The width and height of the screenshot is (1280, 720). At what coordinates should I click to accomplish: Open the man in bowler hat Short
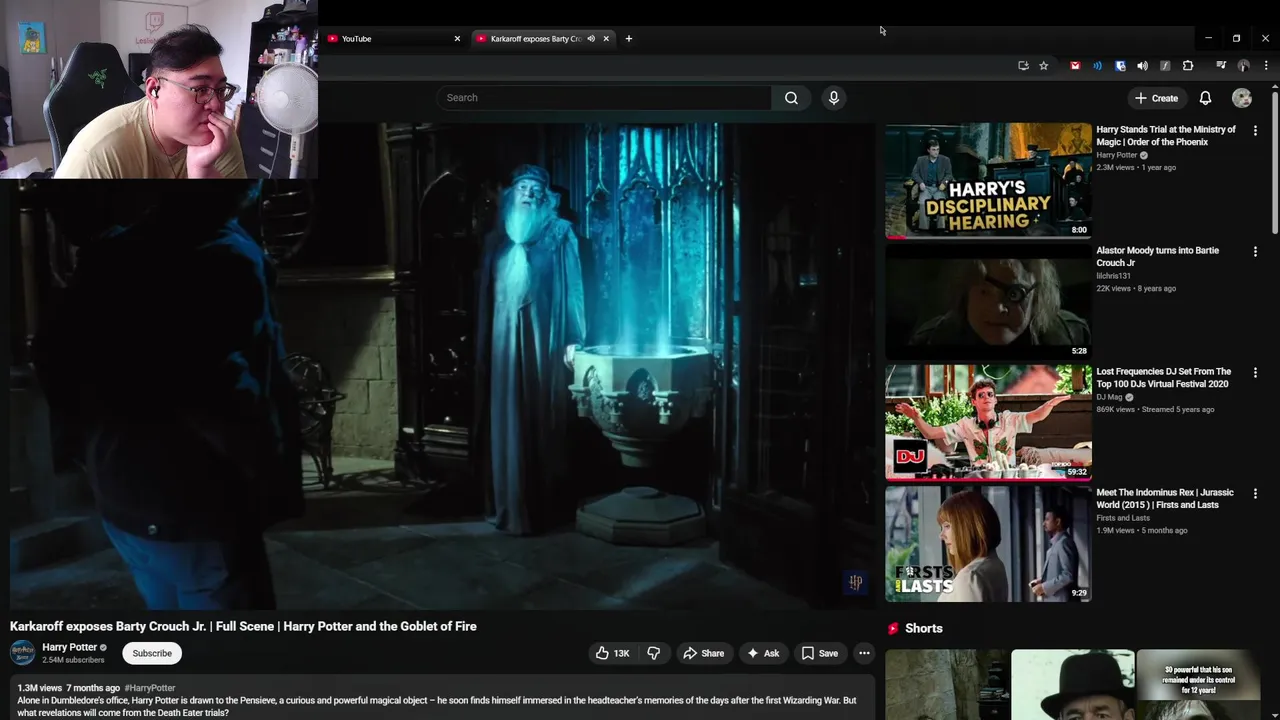1072,685
